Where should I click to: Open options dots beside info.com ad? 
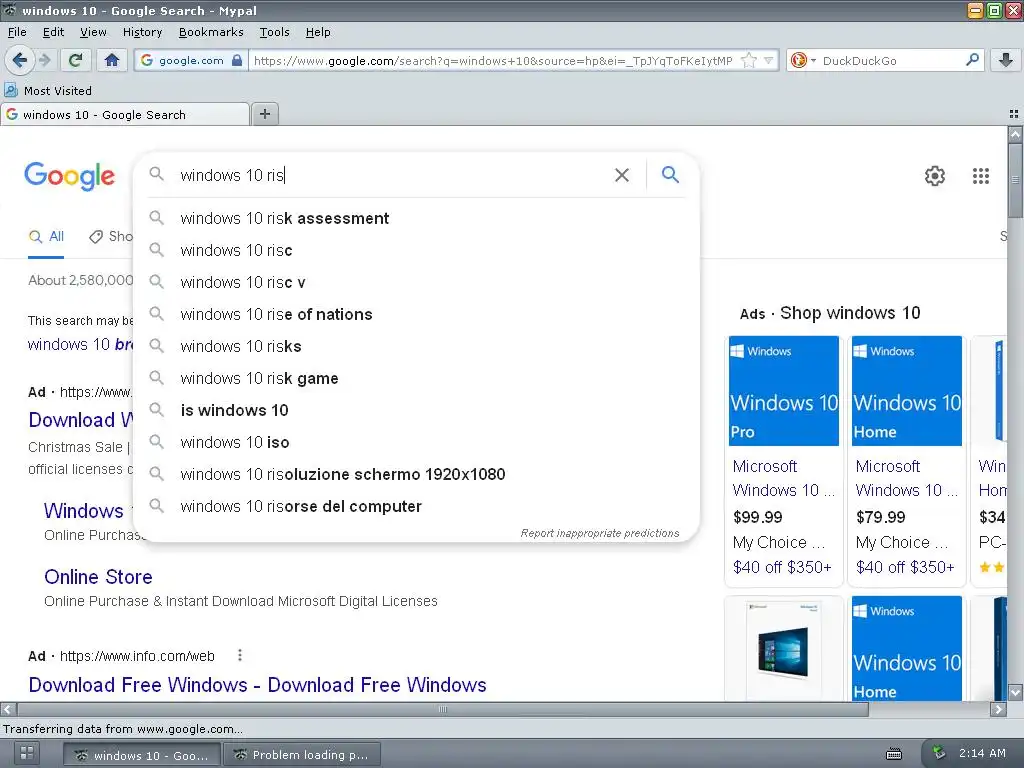240,655
